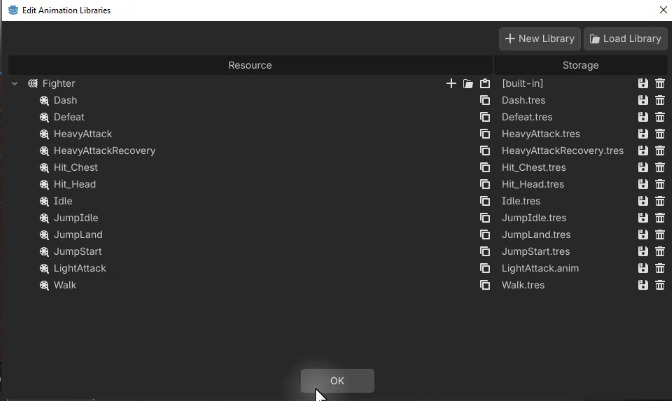
Task: Copy the Hit_Chest animation
Action: (485, 168)
